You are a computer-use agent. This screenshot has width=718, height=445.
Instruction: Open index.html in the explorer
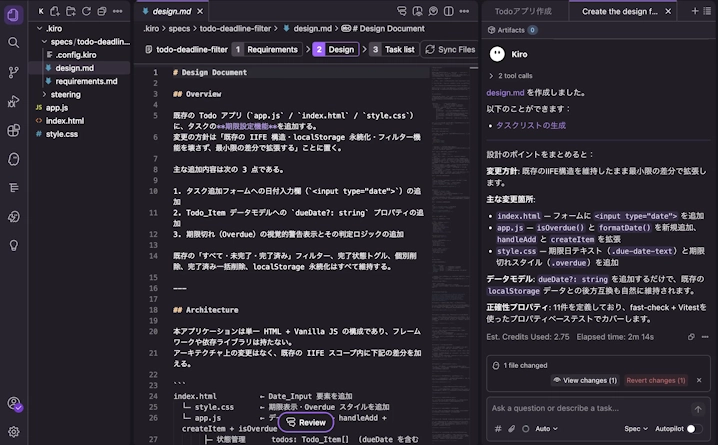65,121
